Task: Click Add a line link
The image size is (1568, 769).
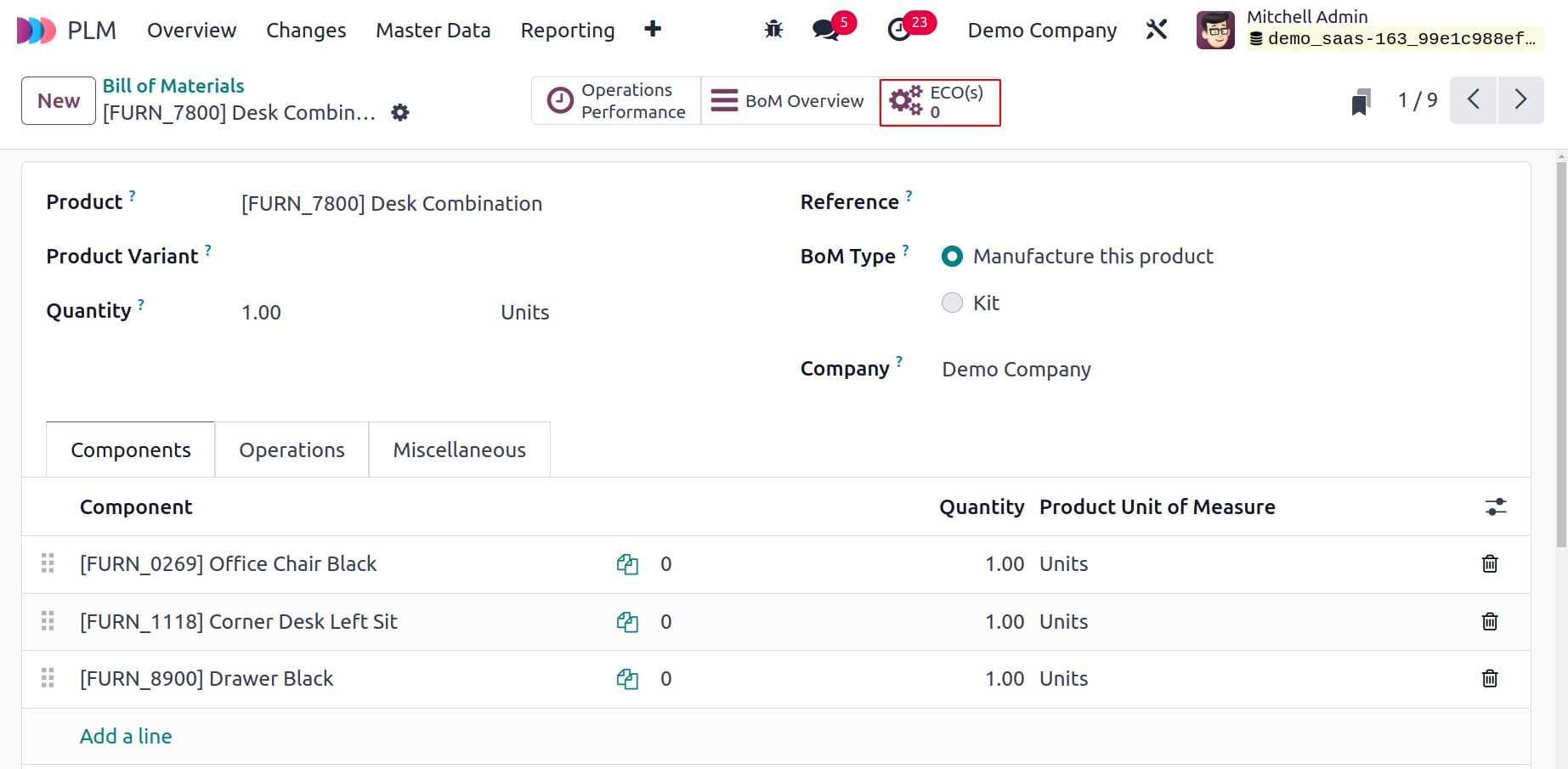Action: 126,737
